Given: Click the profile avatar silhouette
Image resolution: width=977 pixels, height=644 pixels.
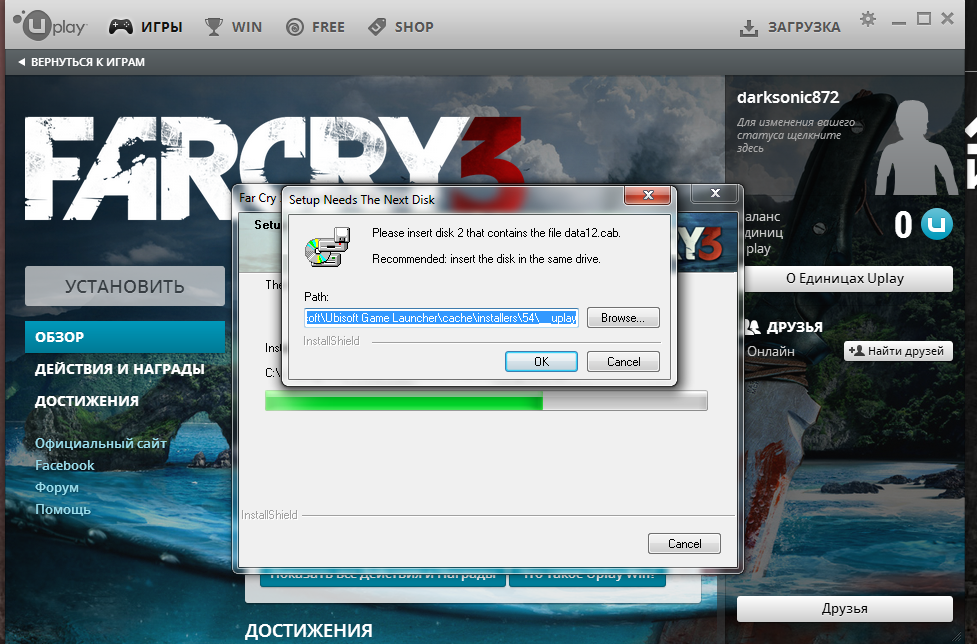Looking at the screenshot, I should 916,148.
